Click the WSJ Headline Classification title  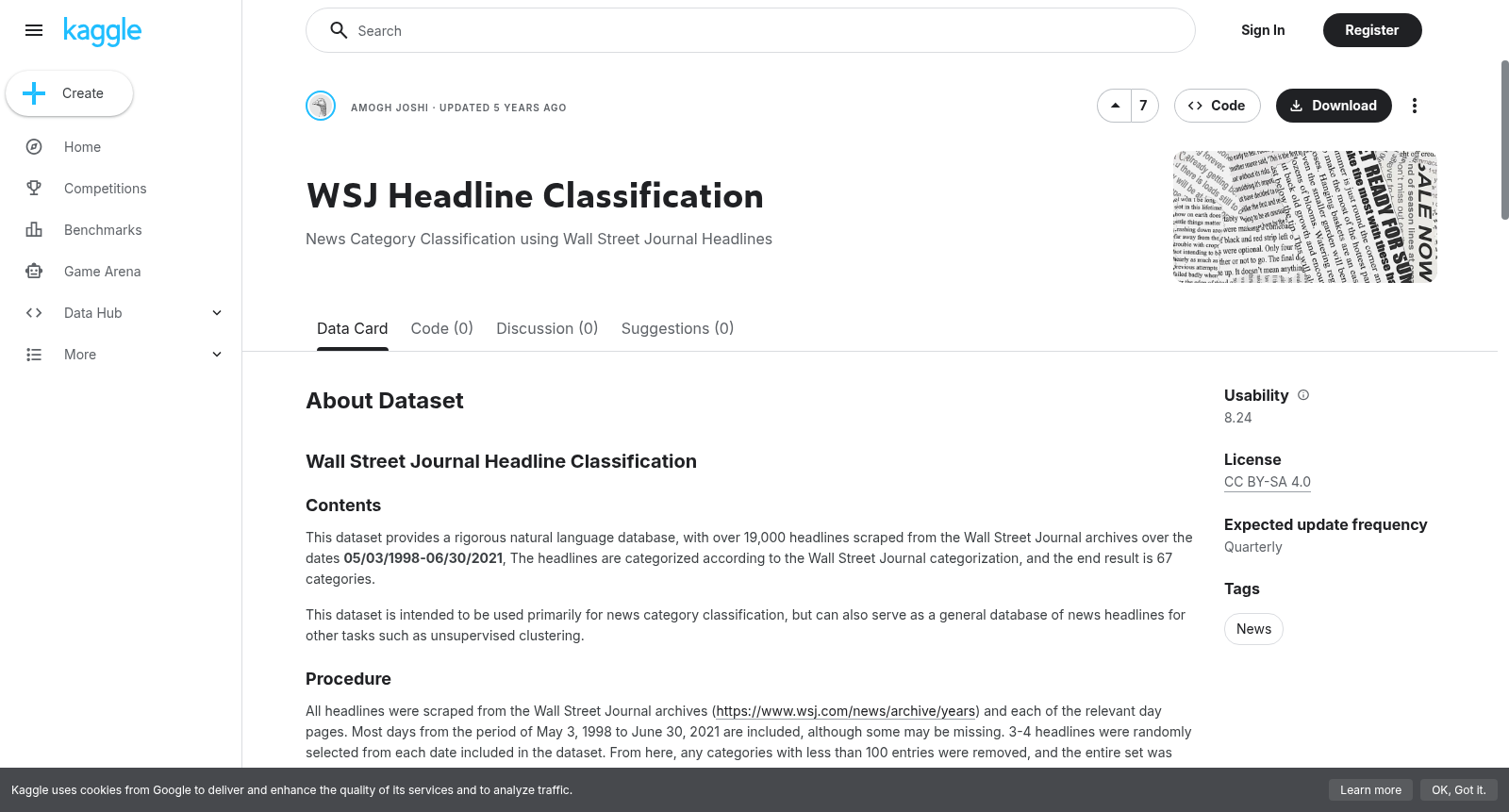(535, 195)
